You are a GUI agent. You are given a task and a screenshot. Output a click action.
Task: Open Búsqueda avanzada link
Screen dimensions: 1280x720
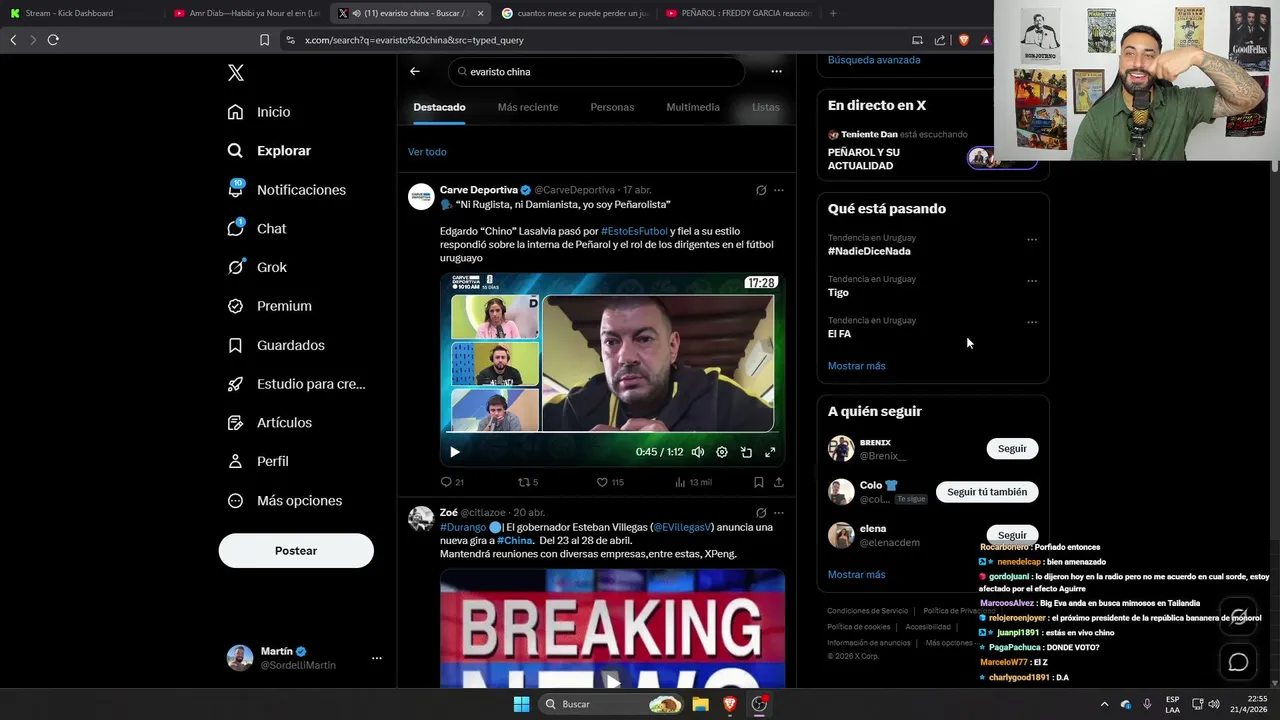pos(874,60)
